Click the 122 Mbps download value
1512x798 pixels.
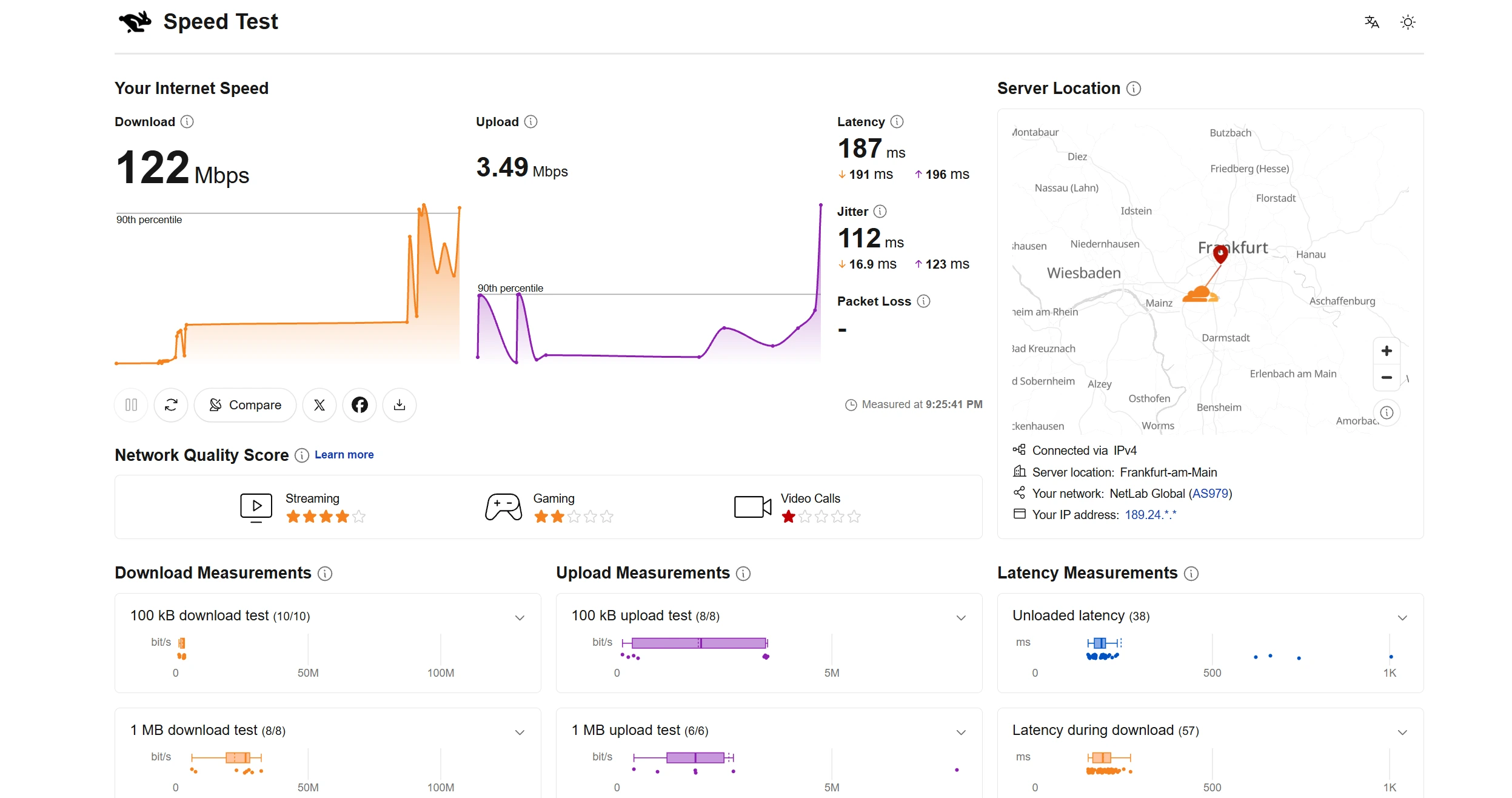click(x=182, y=168)
